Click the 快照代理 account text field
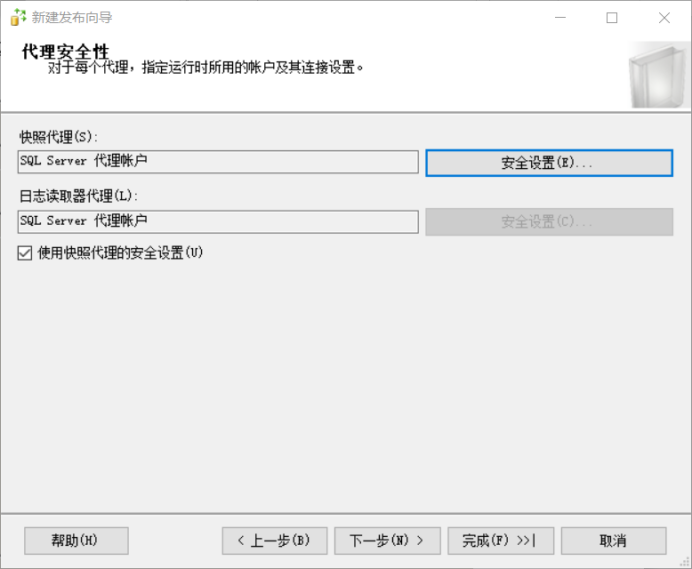This screenshot has width=692, height=569. (218, 161)
